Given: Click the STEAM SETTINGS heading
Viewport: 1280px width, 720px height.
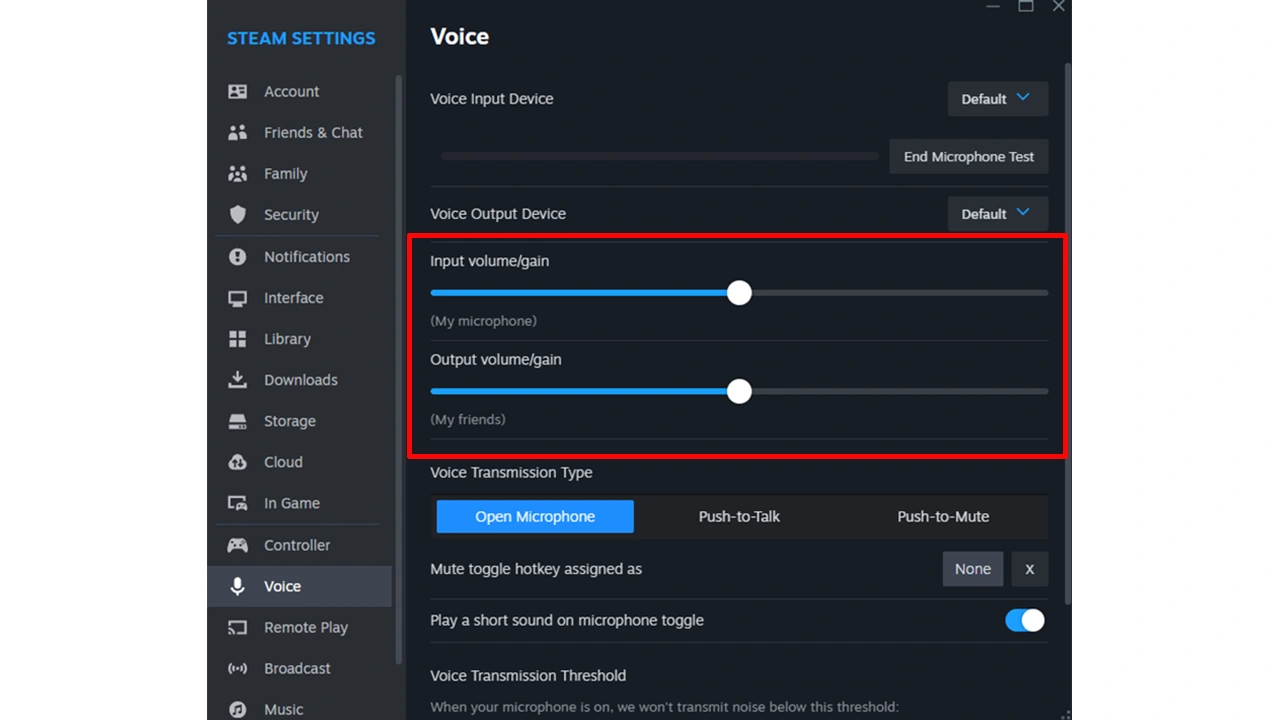Looking at the screenshot, I should point(301,38).
